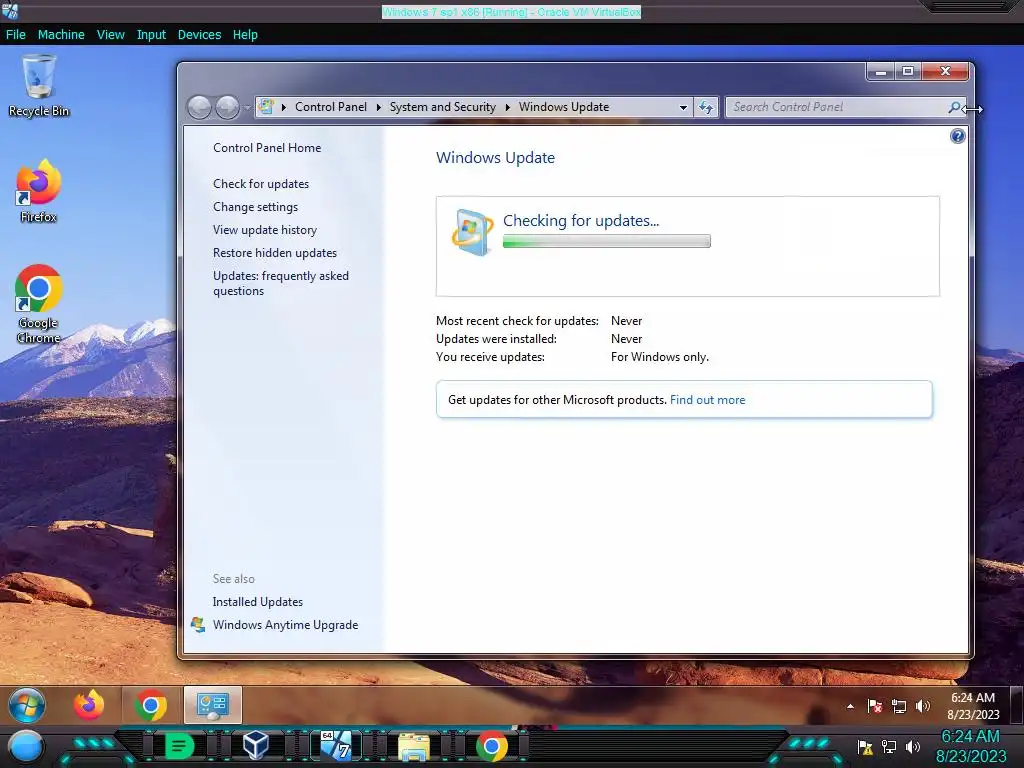The image size is (1024, 768).
Task: Click the refresh button beside address bar
Action: pyautogui.click(x=707, y=107)
